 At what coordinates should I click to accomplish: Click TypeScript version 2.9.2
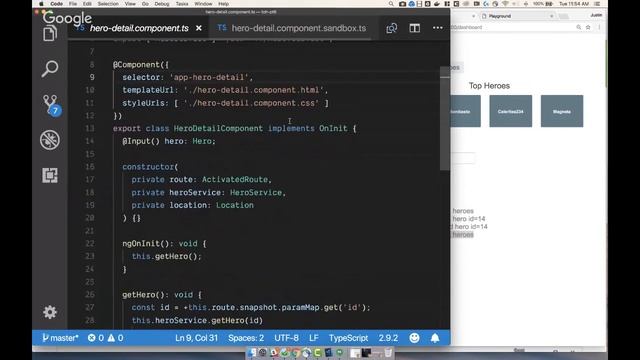coord(388,338)
